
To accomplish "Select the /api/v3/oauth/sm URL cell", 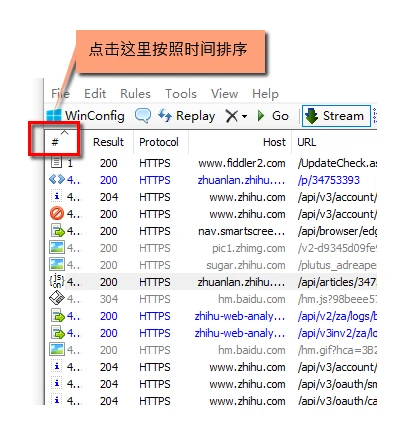I will (337, 384).
